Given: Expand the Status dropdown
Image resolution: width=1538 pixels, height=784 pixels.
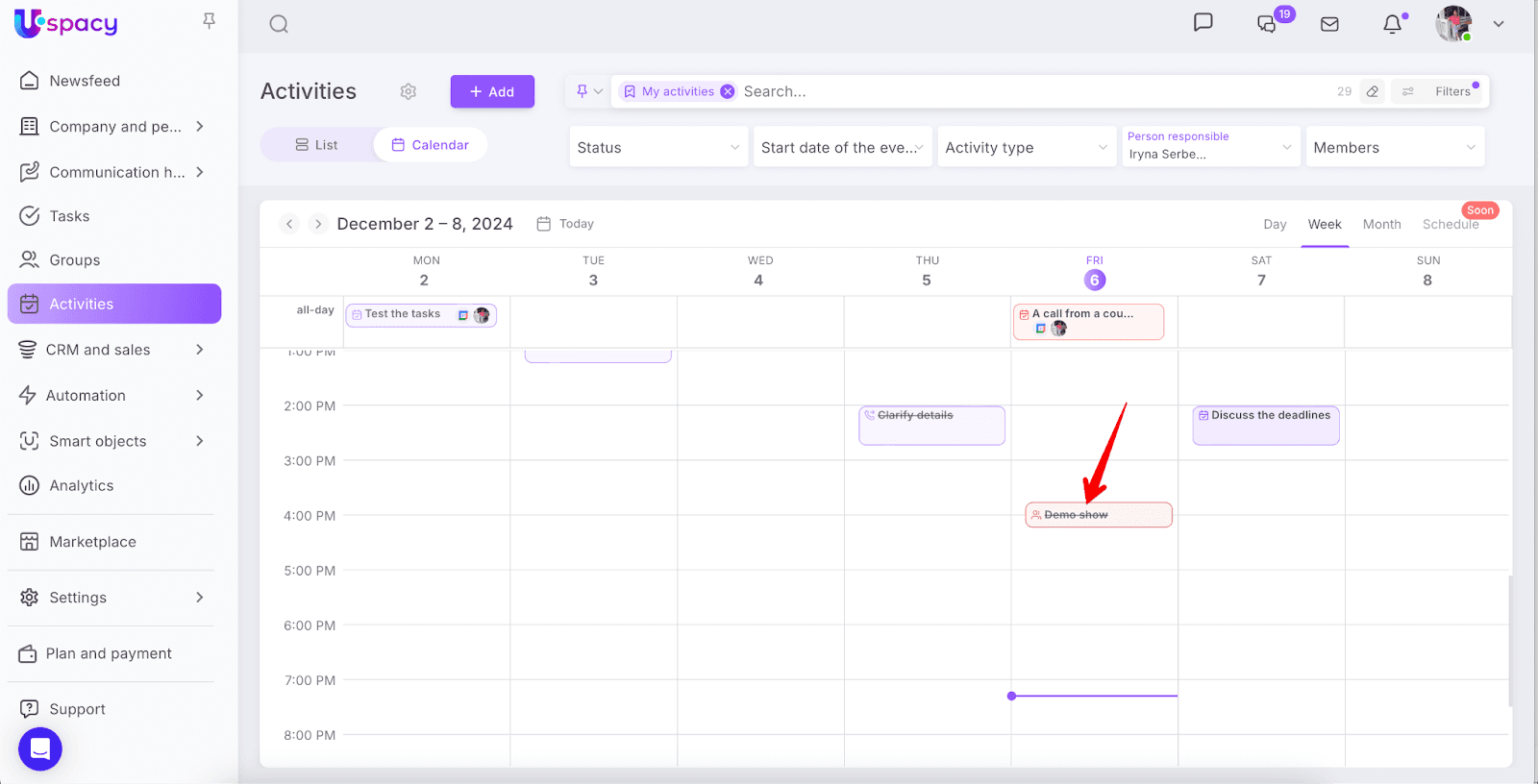Looking at the screenshot, I should tap(658, 147).
